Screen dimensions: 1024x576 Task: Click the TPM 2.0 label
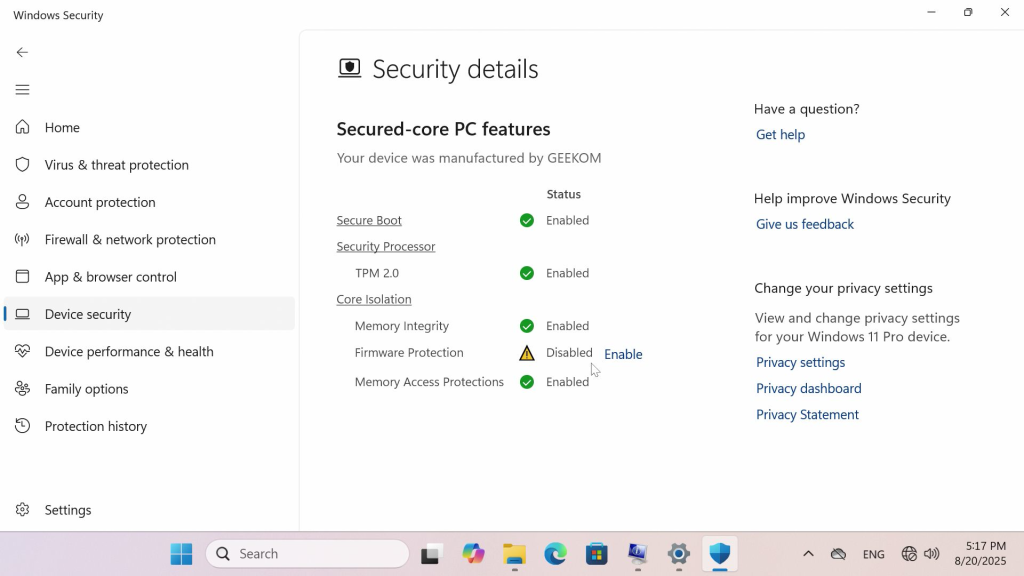pos(377,273)
